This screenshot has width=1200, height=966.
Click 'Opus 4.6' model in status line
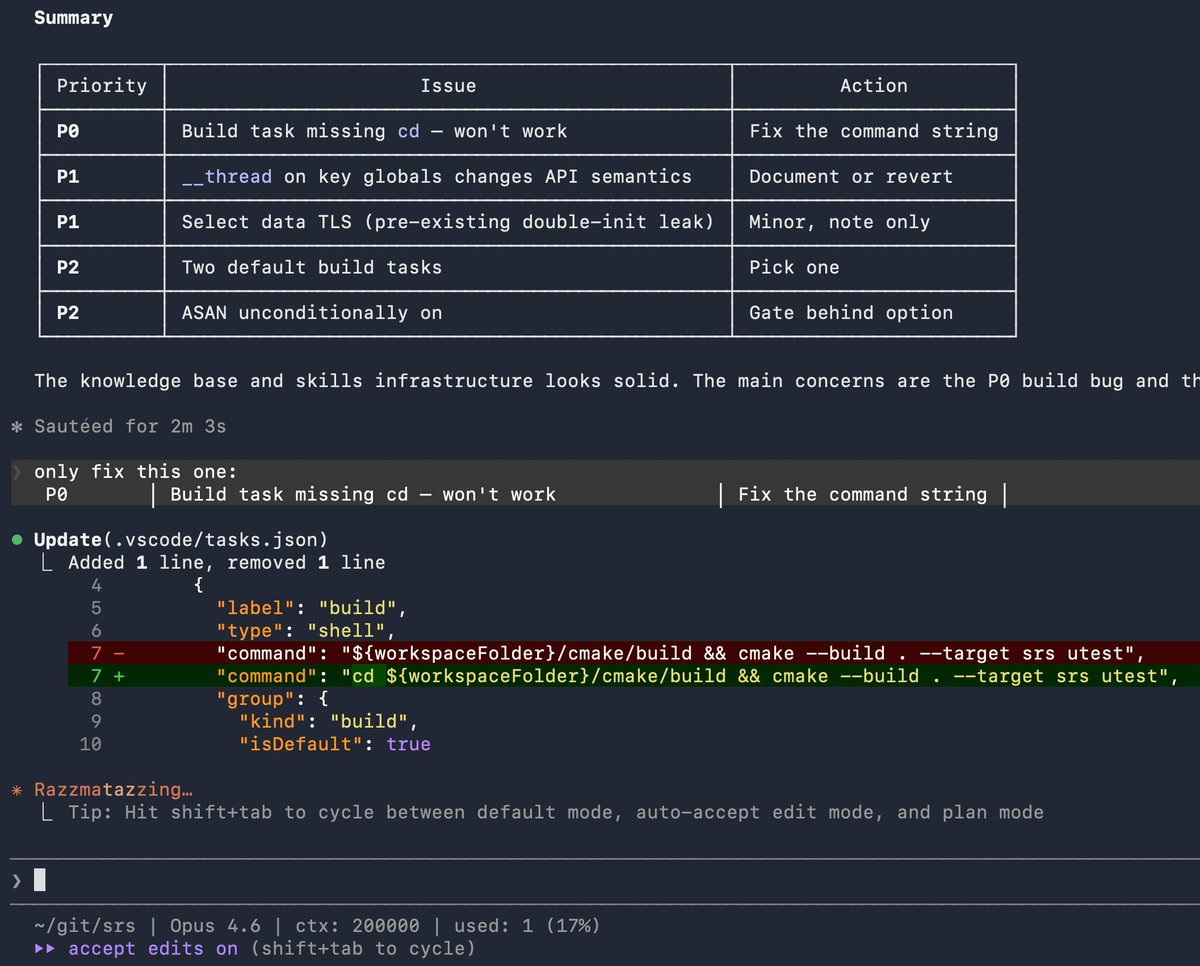215,926
